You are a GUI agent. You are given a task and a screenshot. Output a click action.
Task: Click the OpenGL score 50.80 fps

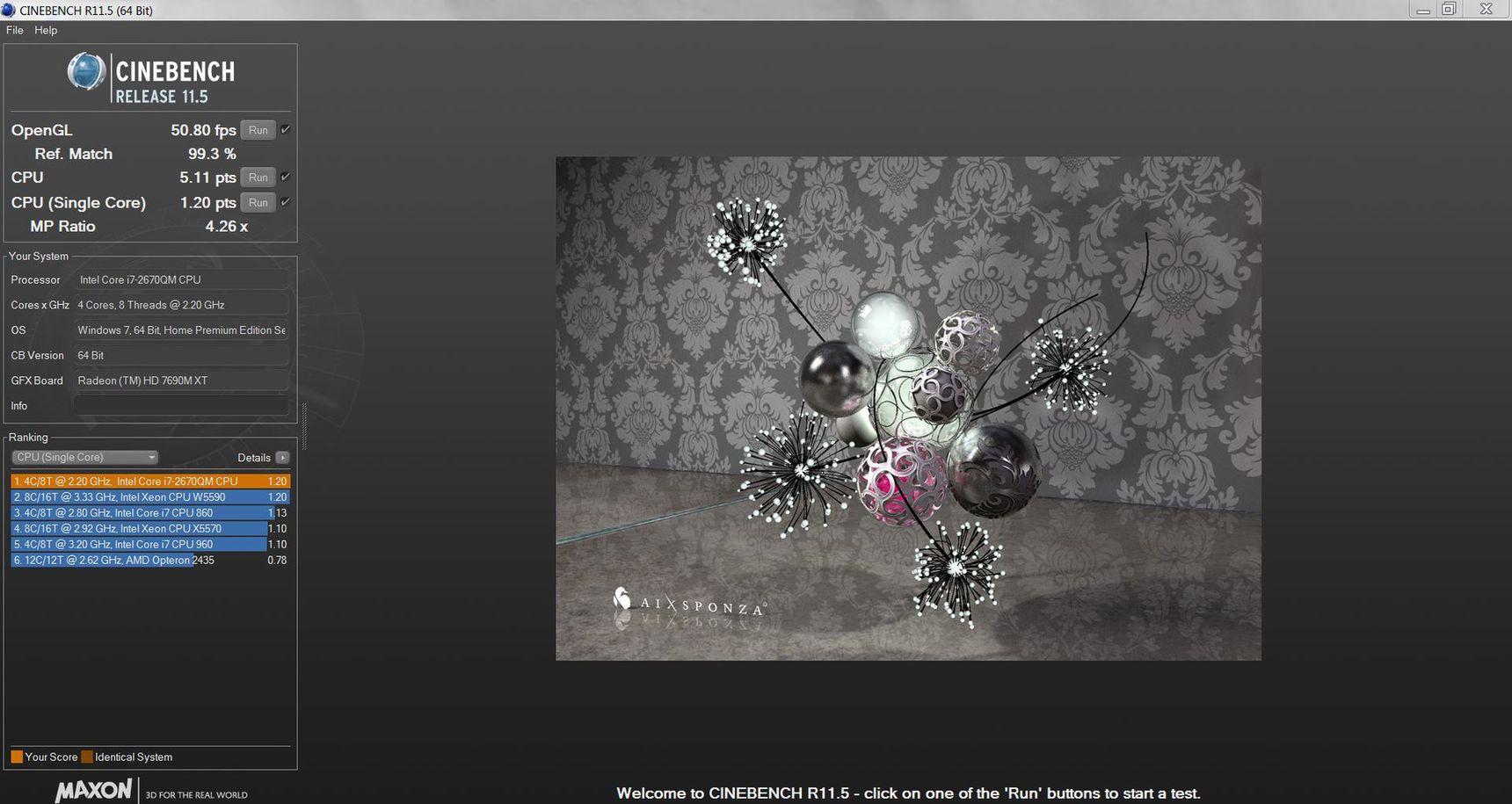(x=203, y=130)
